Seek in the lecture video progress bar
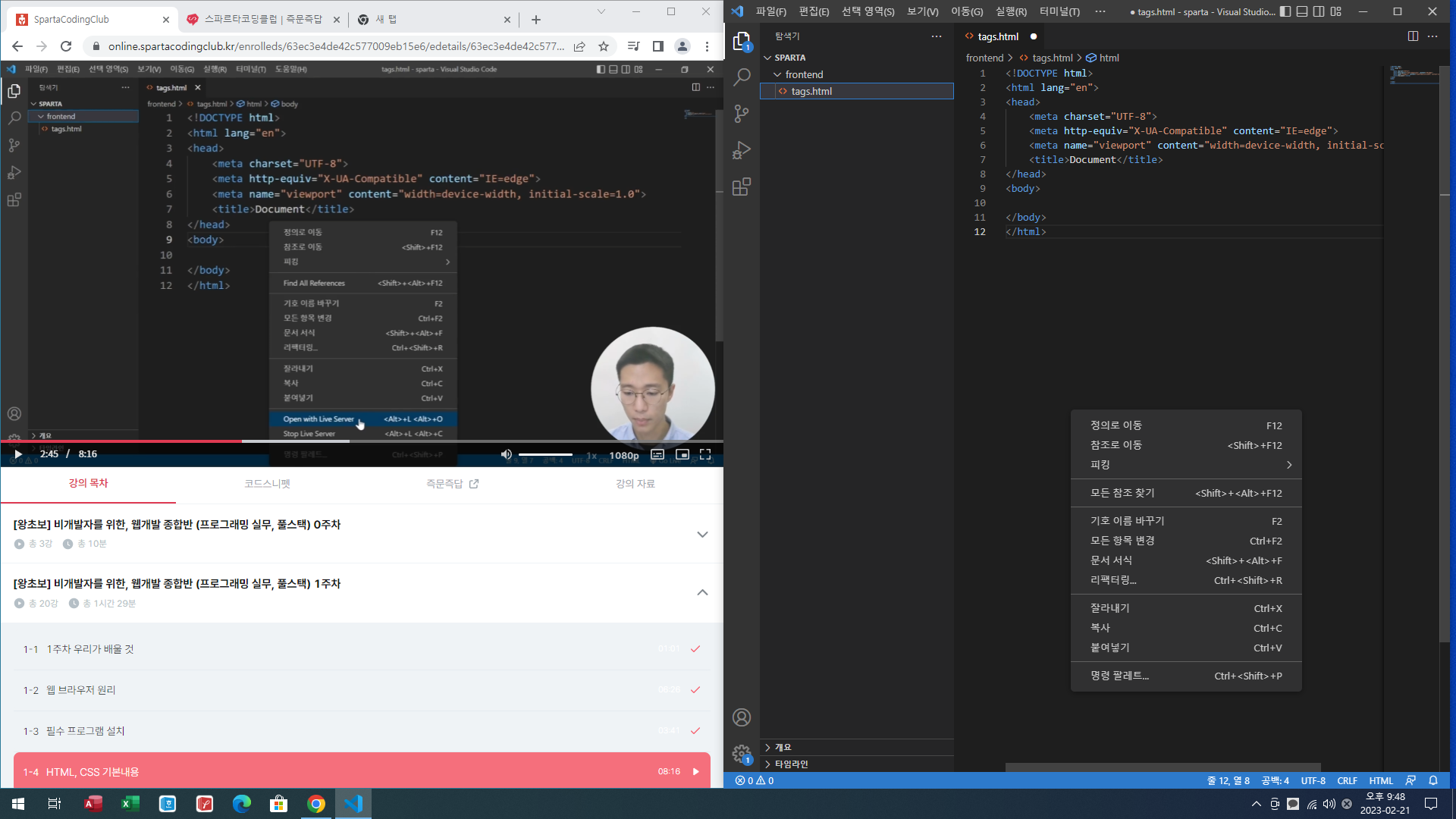Screen dimensions: 1456x819 coord(362,441)
